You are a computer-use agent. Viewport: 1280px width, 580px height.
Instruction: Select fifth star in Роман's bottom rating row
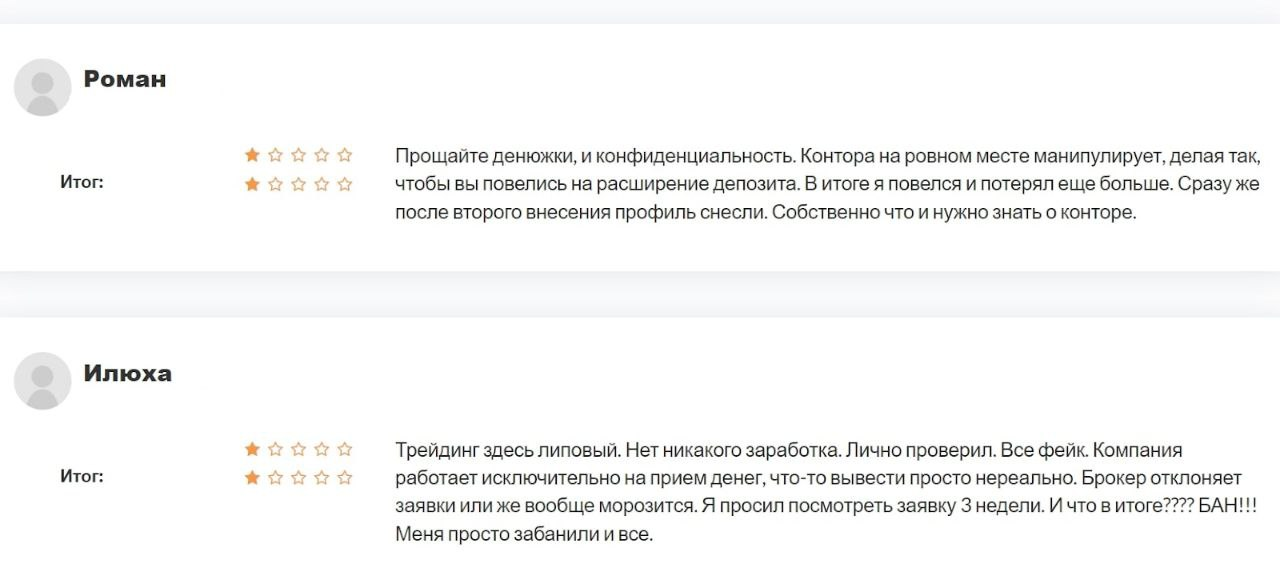click(345, 184)
